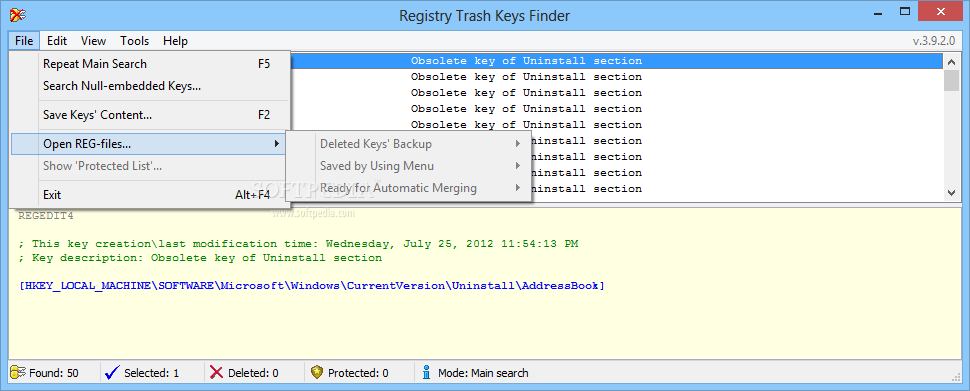The width and height of the screenshot is (970, 391).
Task: Click Found: 50 in the status bar
Action: [54, 373]
